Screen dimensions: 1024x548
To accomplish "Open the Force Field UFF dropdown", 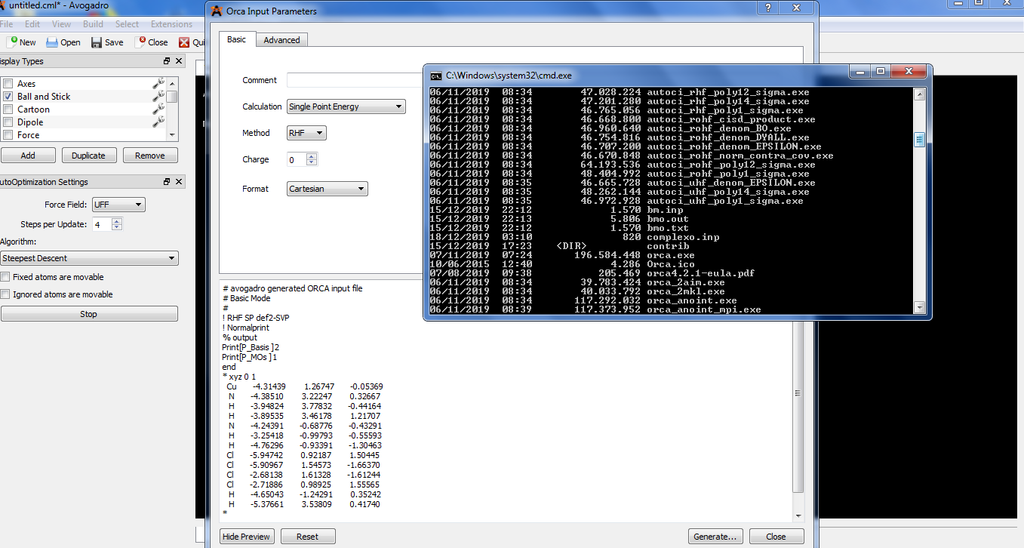I will pyautogui.click(x=118, y=204).
